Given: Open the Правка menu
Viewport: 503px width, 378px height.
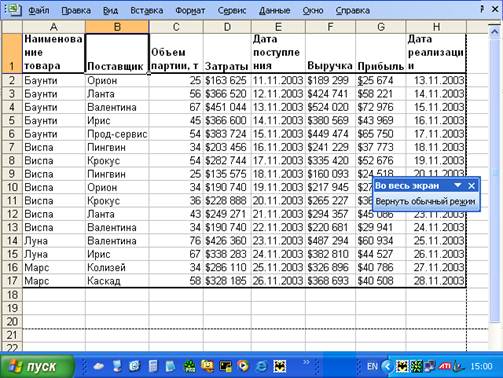Looking at the screenshot, I should pyautogui.click(x=76, y=11).
